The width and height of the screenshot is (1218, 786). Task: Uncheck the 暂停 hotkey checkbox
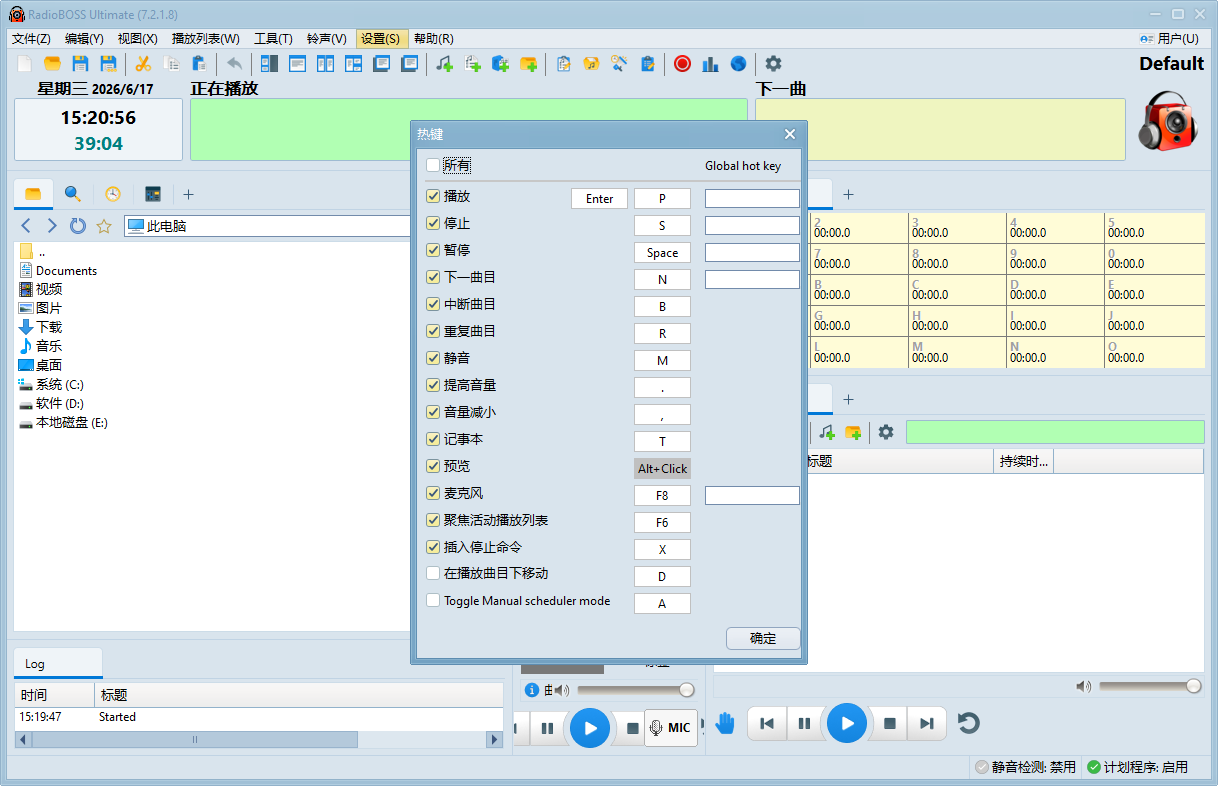[x=433, y=251]
